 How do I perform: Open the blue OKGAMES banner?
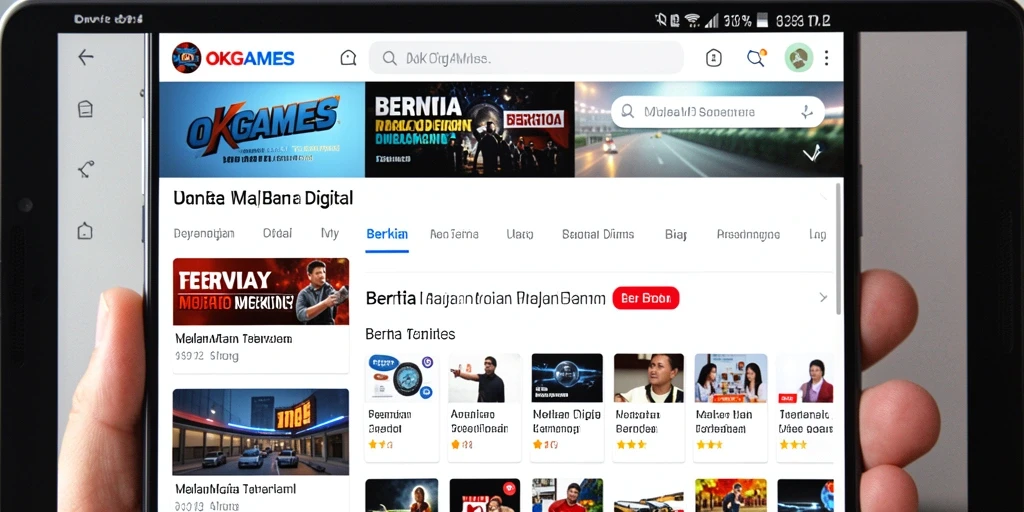click(x=262, y=129)
